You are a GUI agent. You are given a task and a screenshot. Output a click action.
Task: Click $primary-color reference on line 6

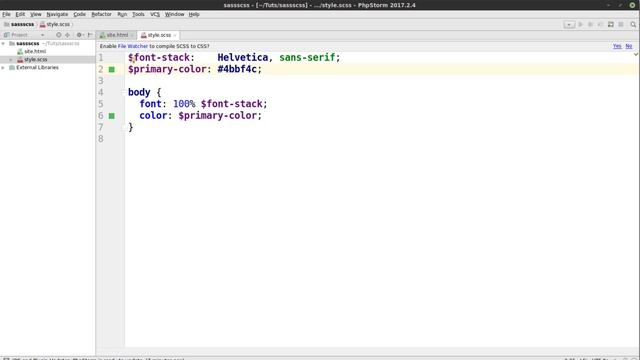click(218, 116)
